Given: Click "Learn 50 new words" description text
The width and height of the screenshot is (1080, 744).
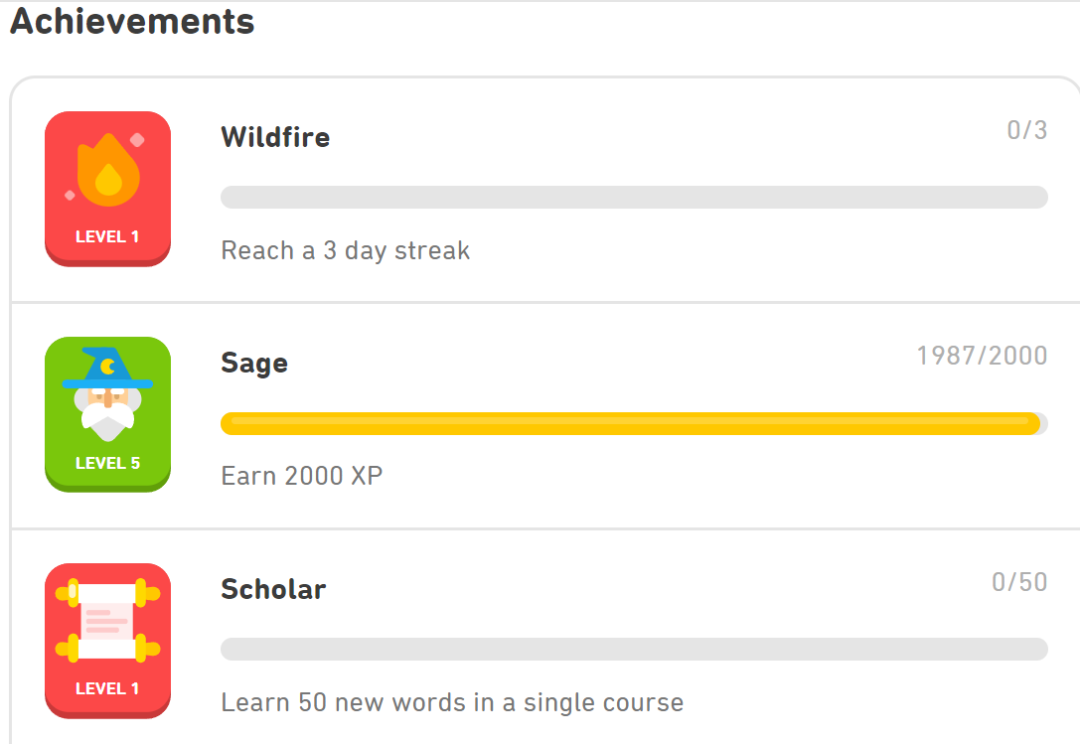Looking at the screenshot, I should pyautogui.click(x=452, y=702).
